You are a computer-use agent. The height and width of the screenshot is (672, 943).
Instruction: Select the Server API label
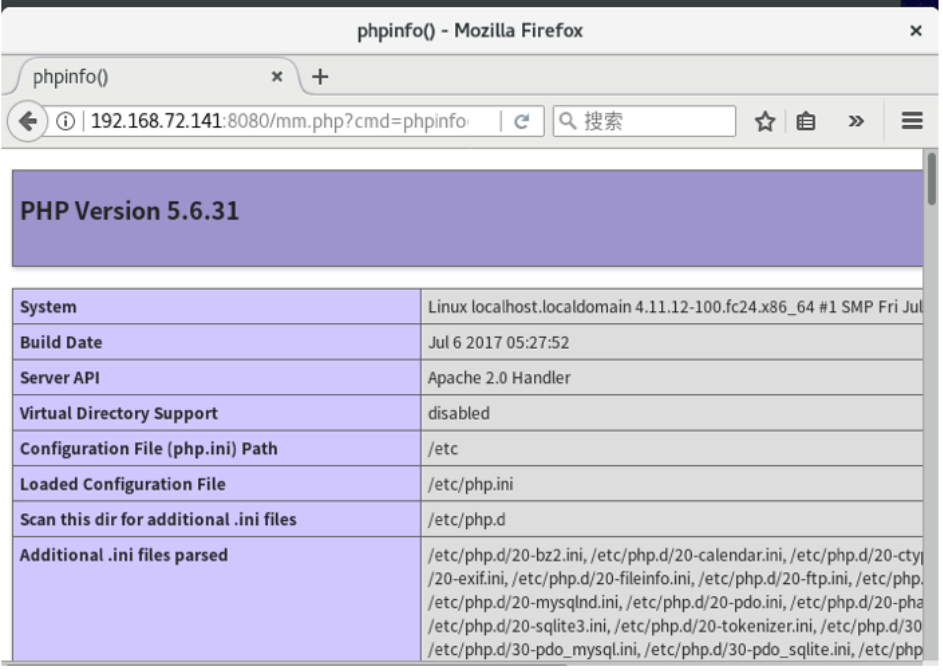pos(60,378)
